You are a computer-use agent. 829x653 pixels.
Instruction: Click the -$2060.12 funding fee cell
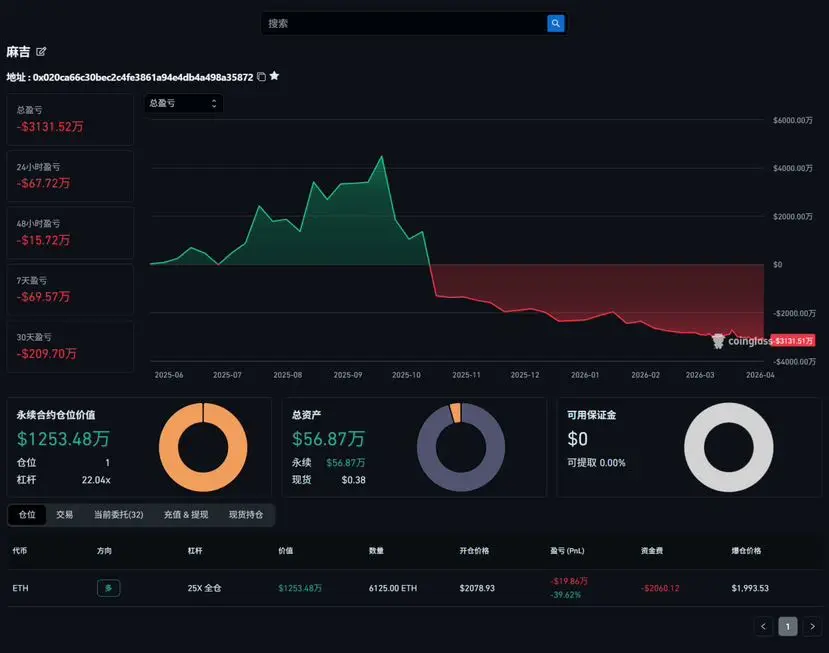[x=660, y=588]
